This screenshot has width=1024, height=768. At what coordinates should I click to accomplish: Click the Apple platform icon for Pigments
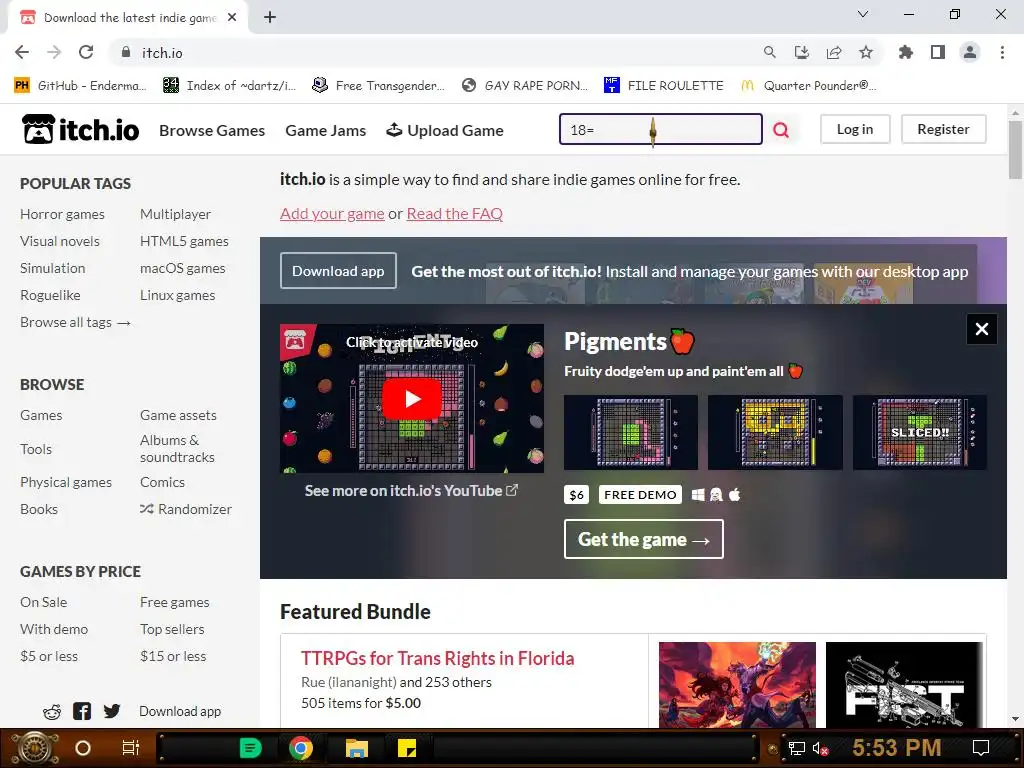pos(735,494)
